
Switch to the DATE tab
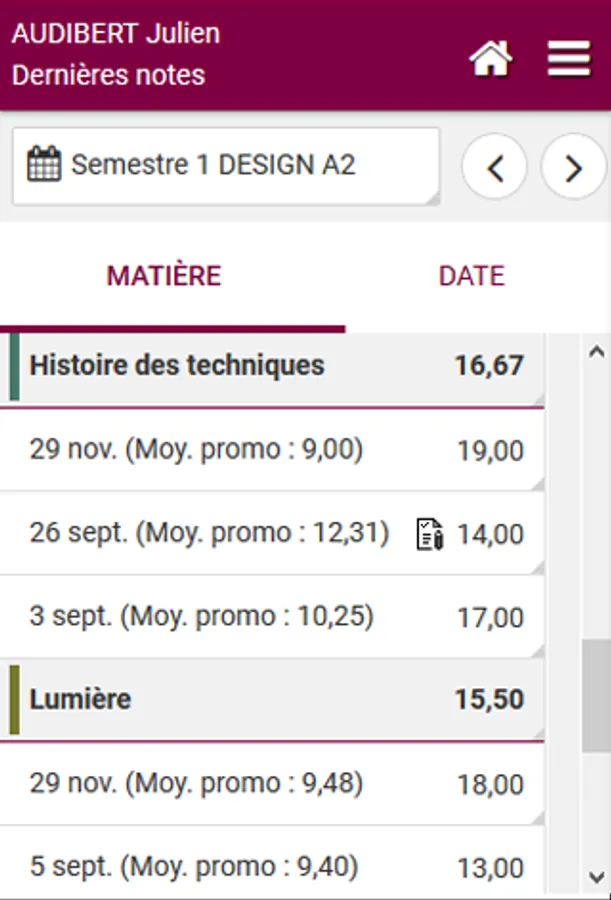click(471, 276)
